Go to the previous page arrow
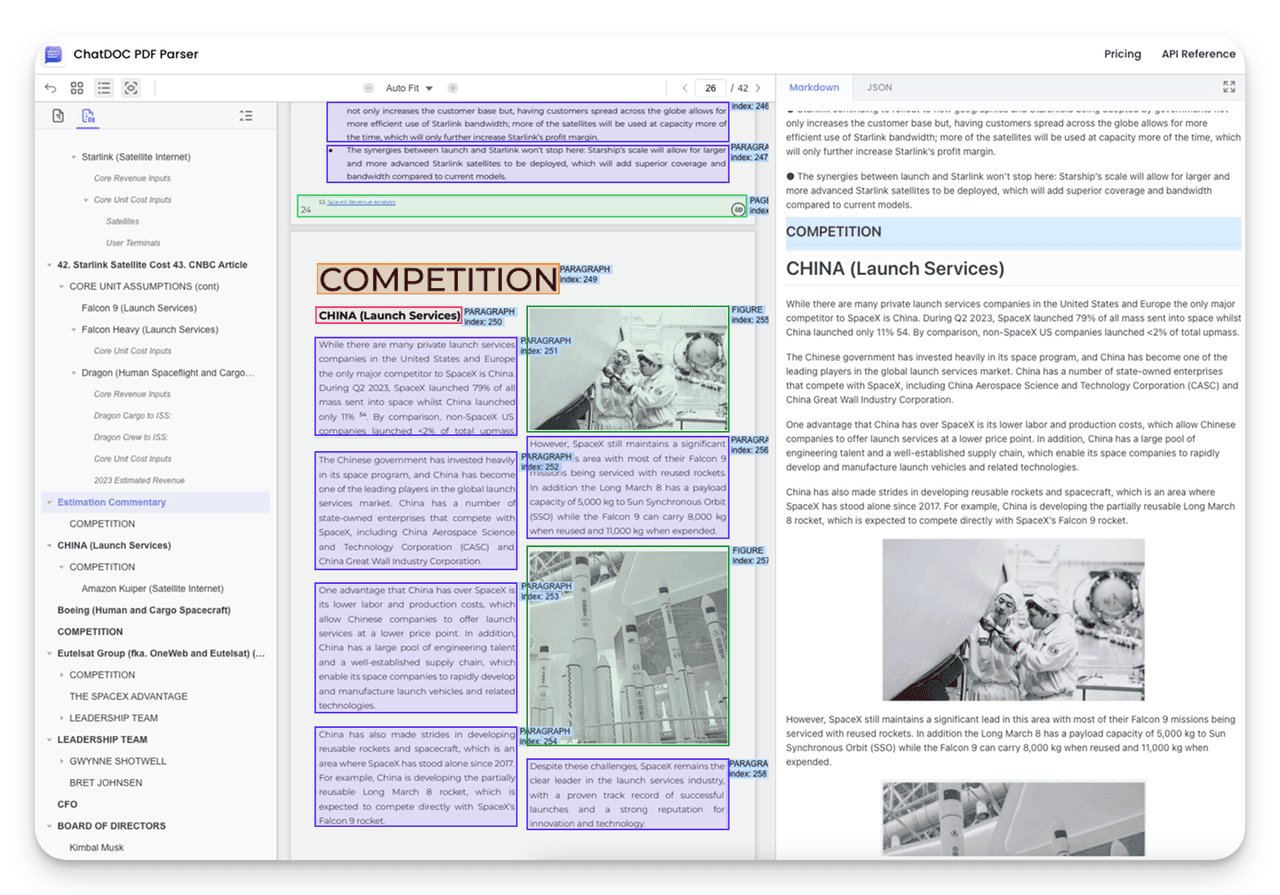Screen dimensions: 1280x895 click(x=684, y=88)
